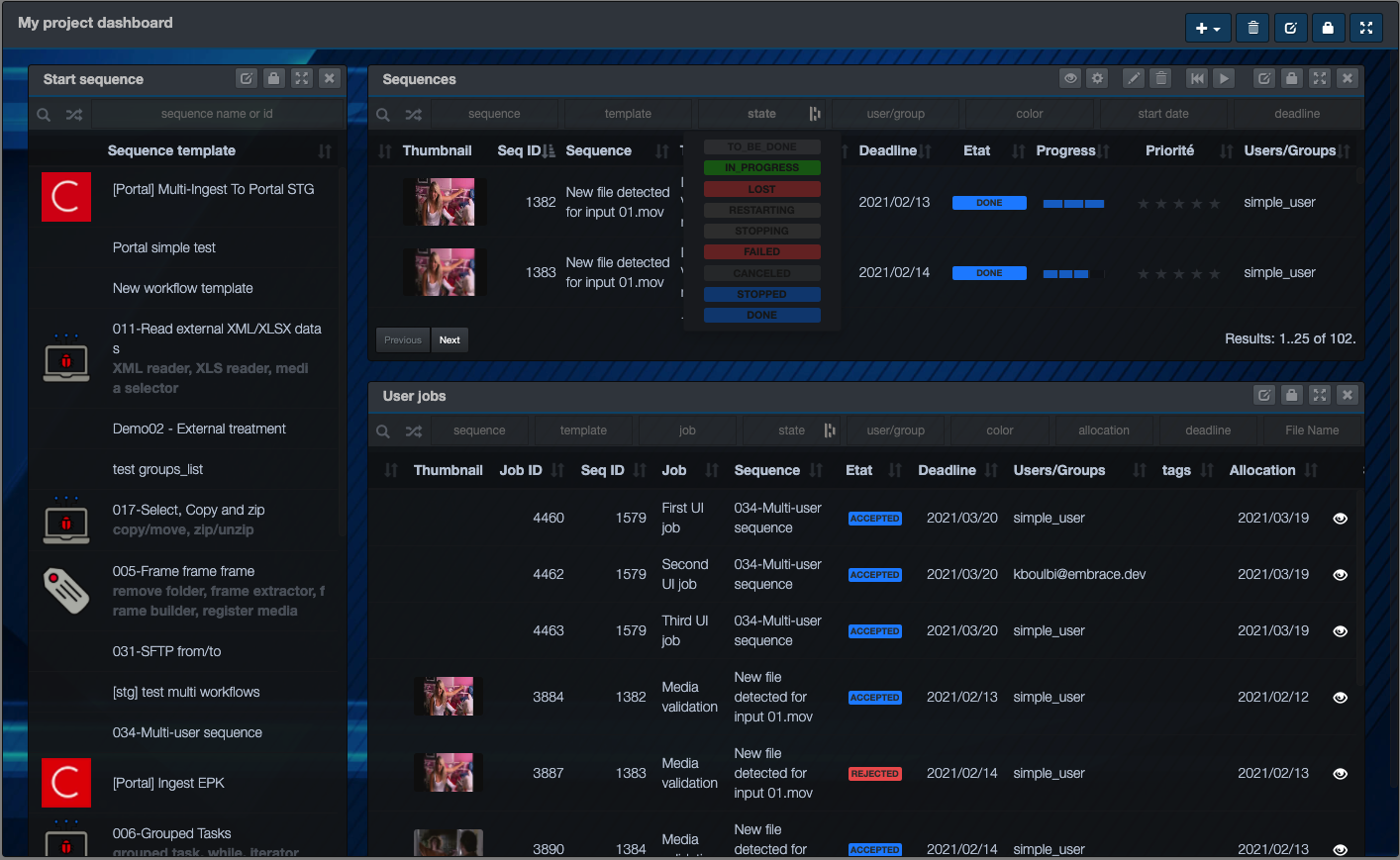Go to Next page of sequences
1400x860 pixels.
point(450,340)
